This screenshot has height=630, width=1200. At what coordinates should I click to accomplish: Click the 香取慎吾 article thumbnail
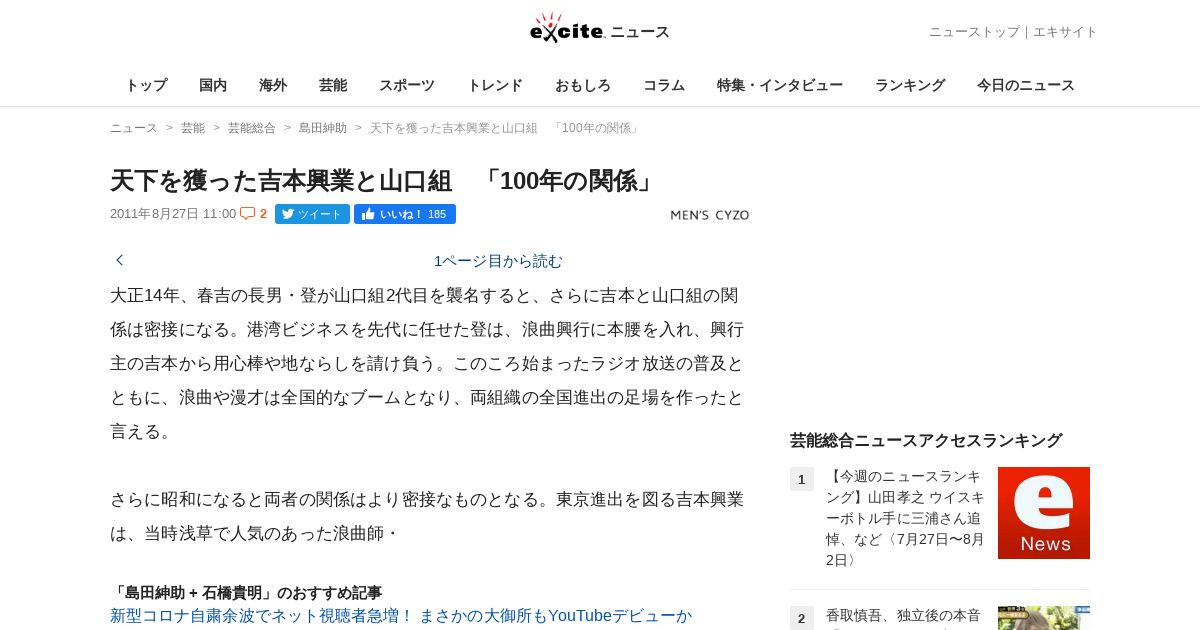1044,618
